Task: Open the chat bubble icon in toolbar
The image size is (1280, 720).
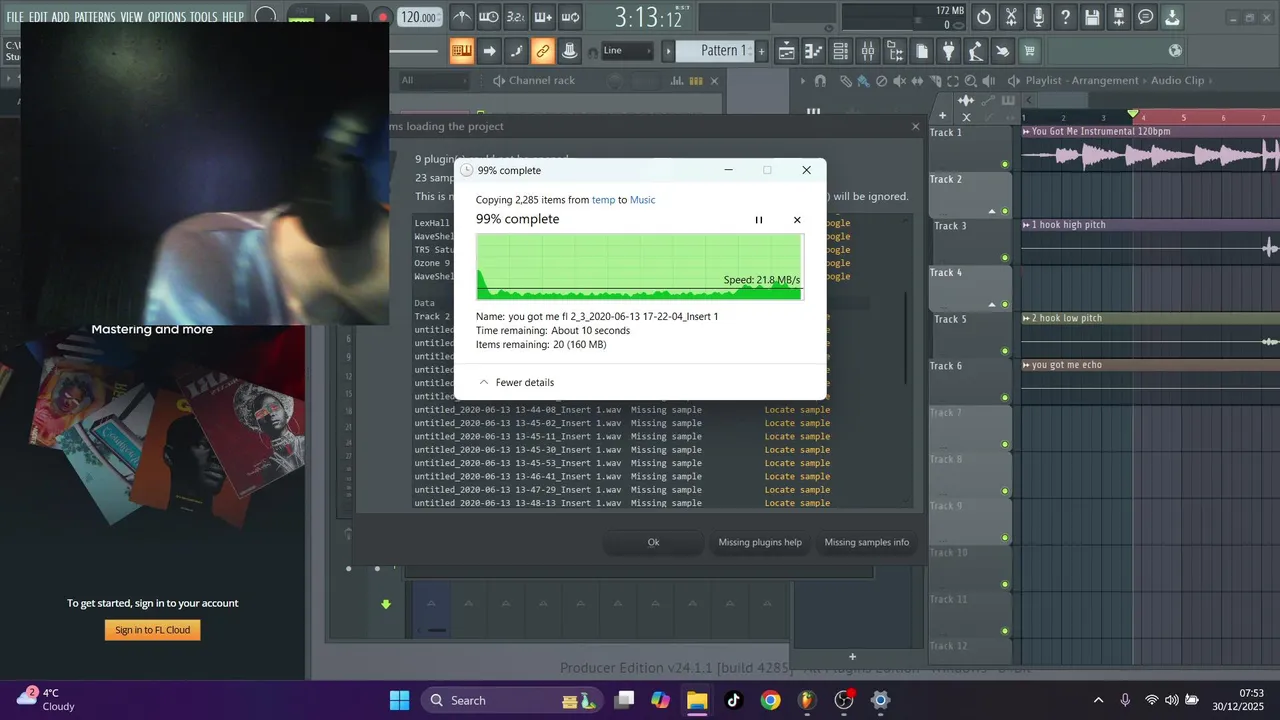Action: tap(1146, 17)
